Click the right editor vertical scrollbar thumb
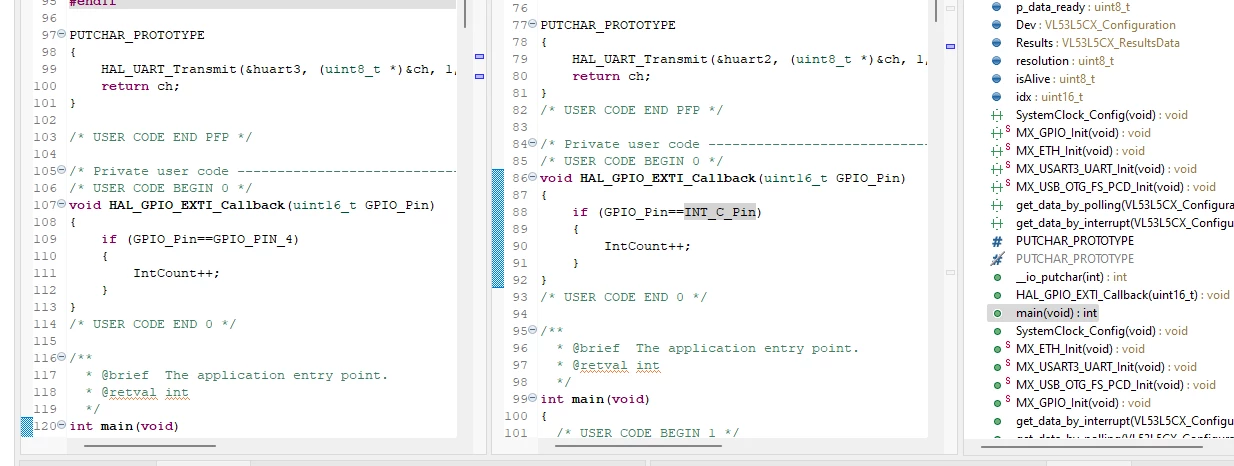The image size is (1234, 466). tap(936, 9)
